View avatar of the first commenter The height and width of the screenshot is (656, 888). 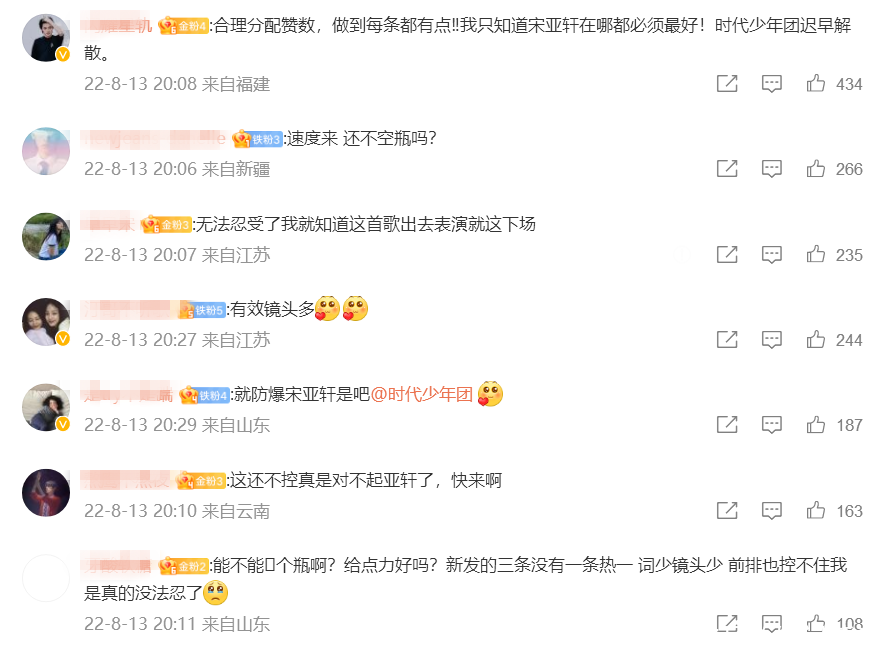[x=46, y=38]
